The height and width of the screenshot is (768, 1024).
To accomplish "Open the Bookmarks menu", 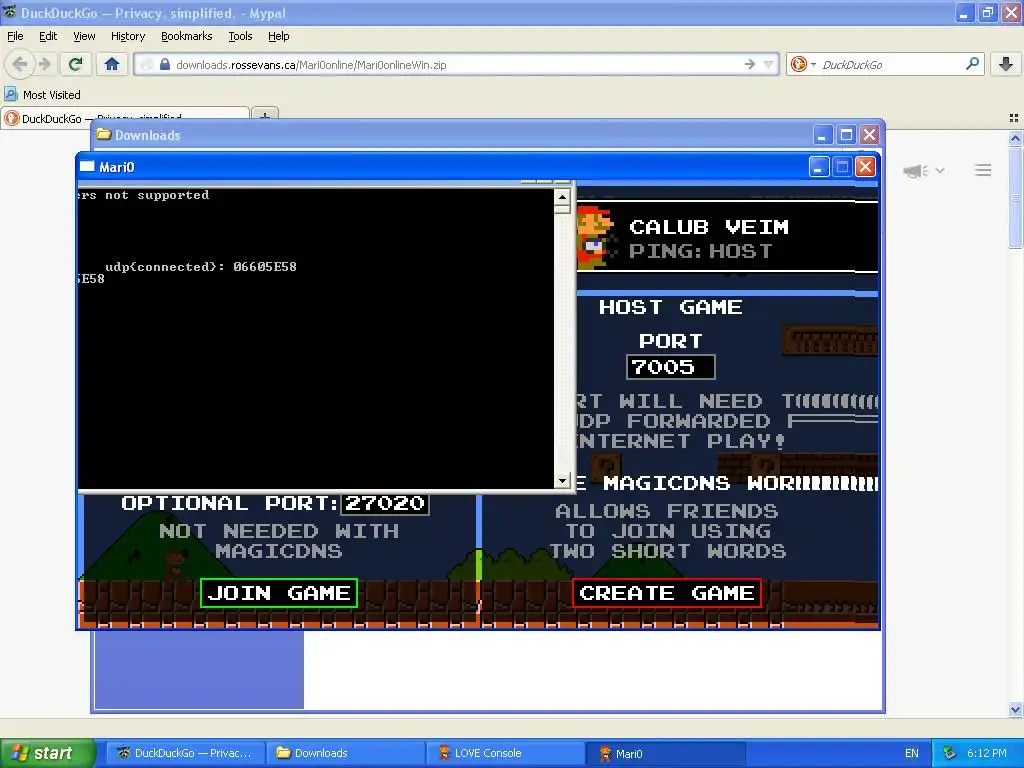I will (186, 37).
